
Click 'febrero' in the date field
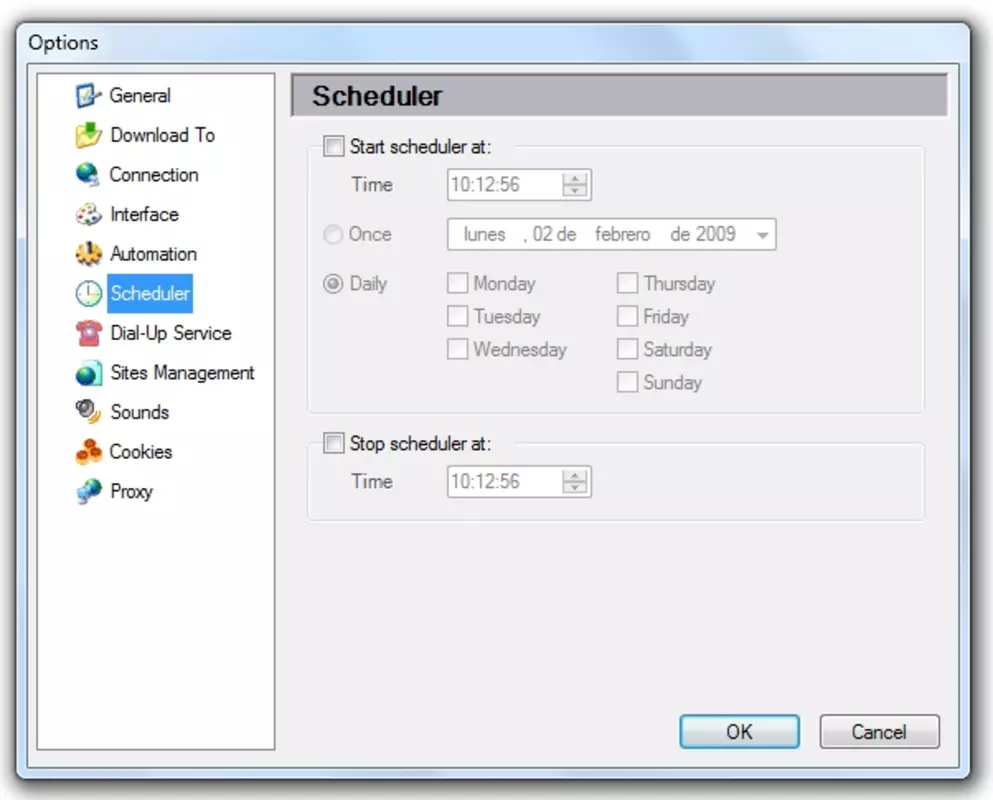tap(623, 234)
